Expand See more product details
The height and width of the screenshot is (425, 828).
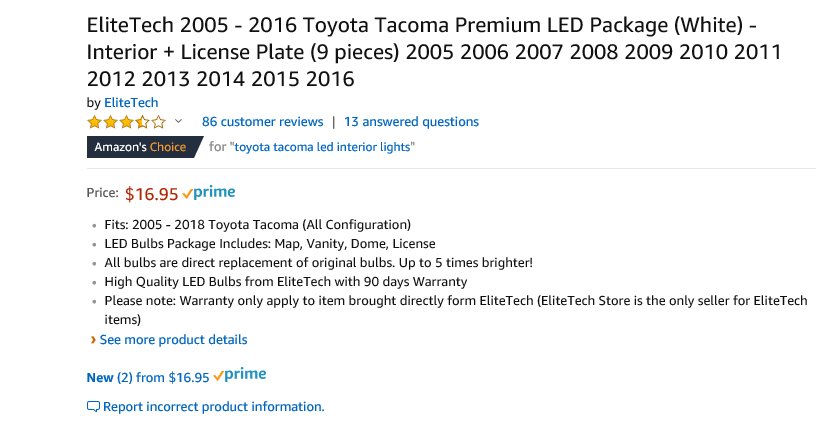(x=173, y=339)
